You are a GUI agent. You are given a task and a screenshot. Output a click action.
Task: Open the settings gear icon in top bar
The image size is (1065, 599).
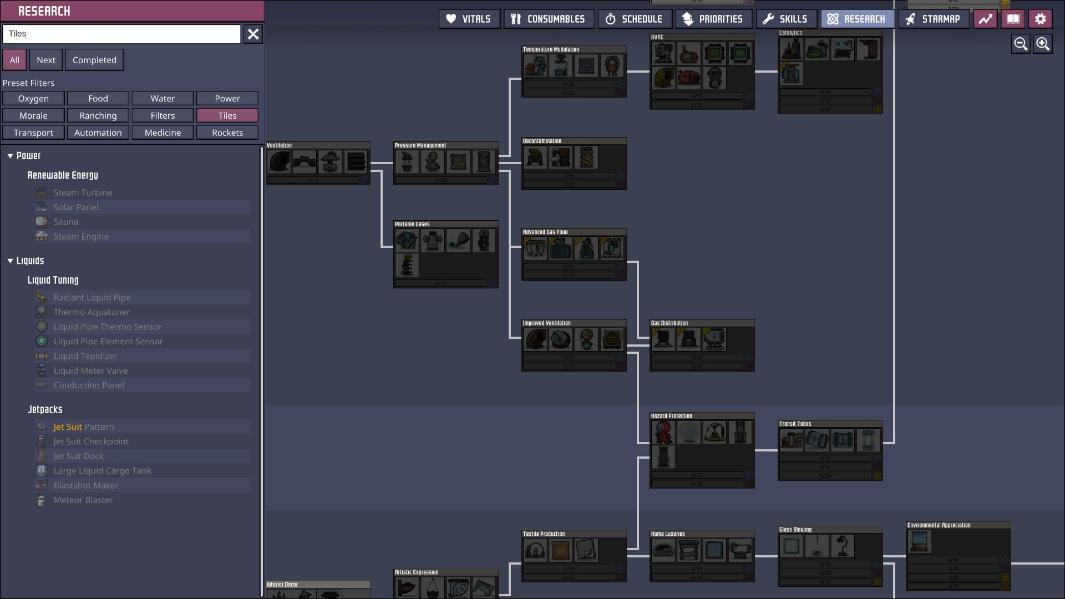(x=1041, y=19)
